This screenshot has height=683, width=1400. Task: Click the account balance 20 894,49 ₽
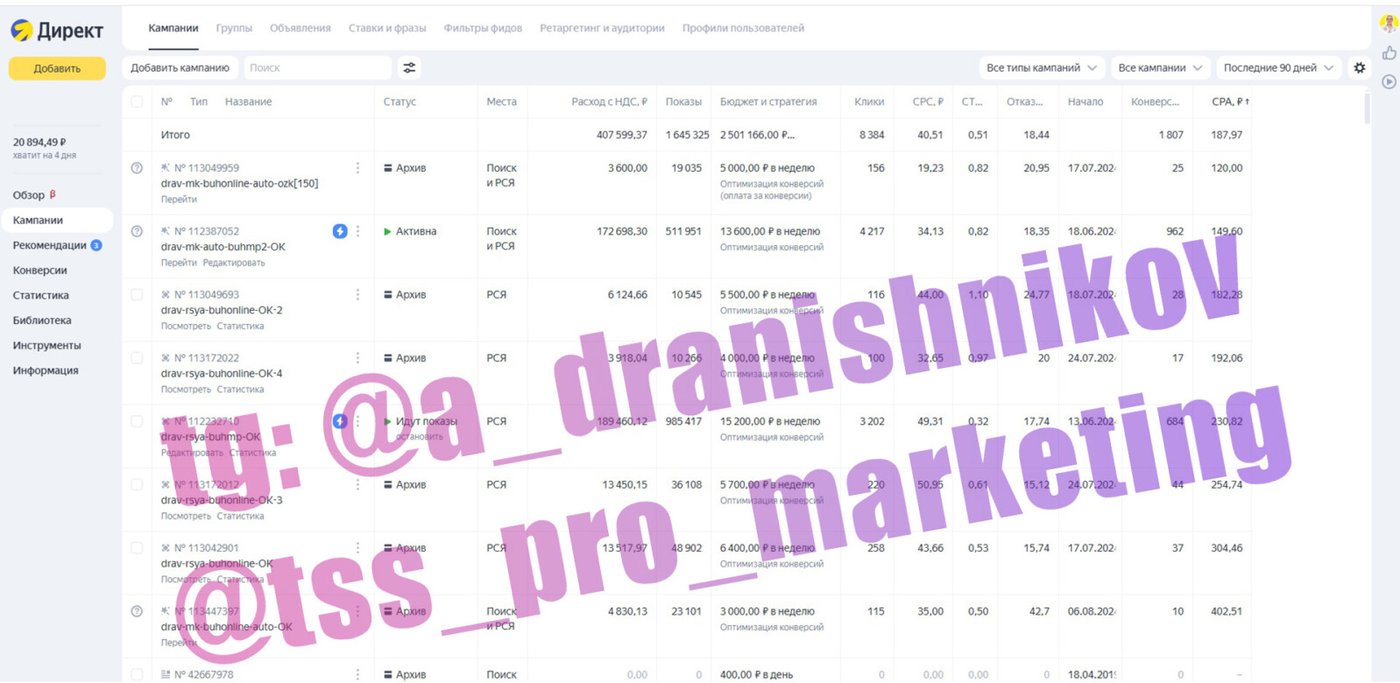tap(39, 143)
